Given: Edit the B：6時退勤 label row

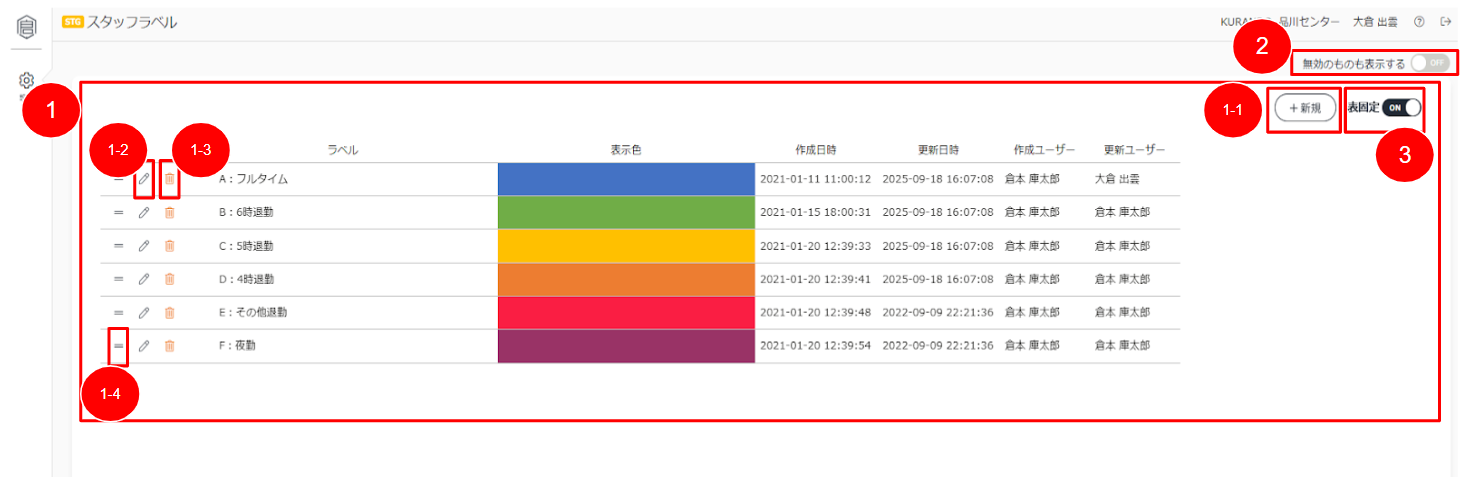Looking at the screenshot, I should 144,212.
